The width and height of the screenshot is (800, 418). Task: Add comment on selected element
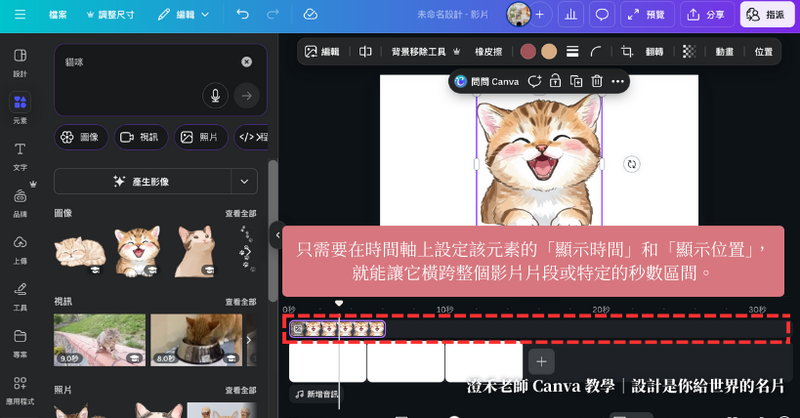[534, 81]
